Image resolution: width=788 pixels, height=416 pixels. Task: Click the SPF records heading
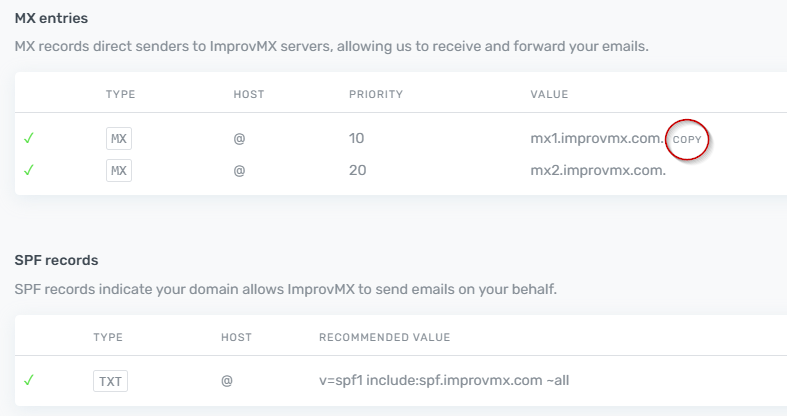tap(56, 260)
